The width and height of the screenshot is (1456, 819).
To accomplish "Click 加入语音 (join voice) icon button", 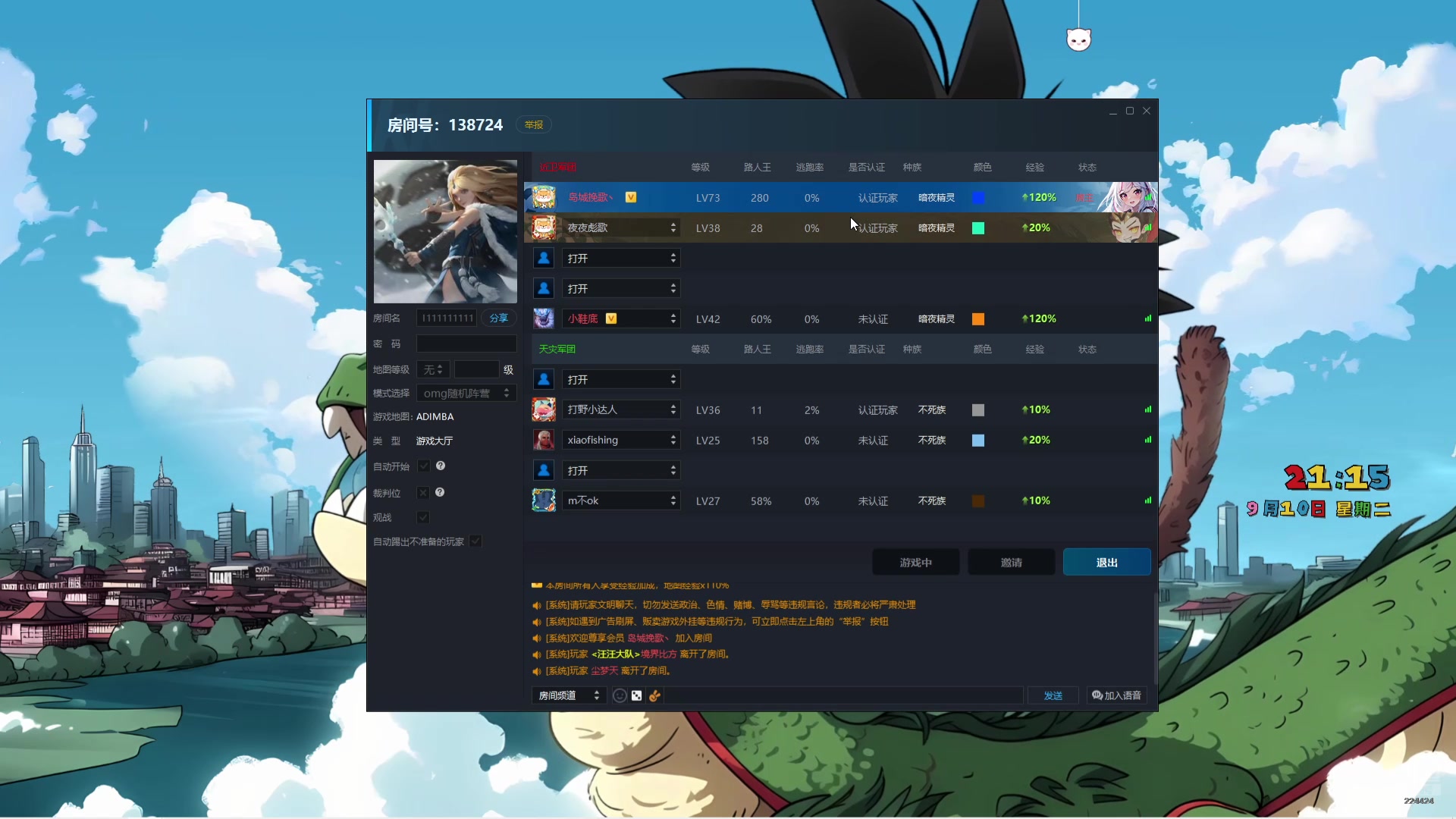I will (x=1098, y=695).
